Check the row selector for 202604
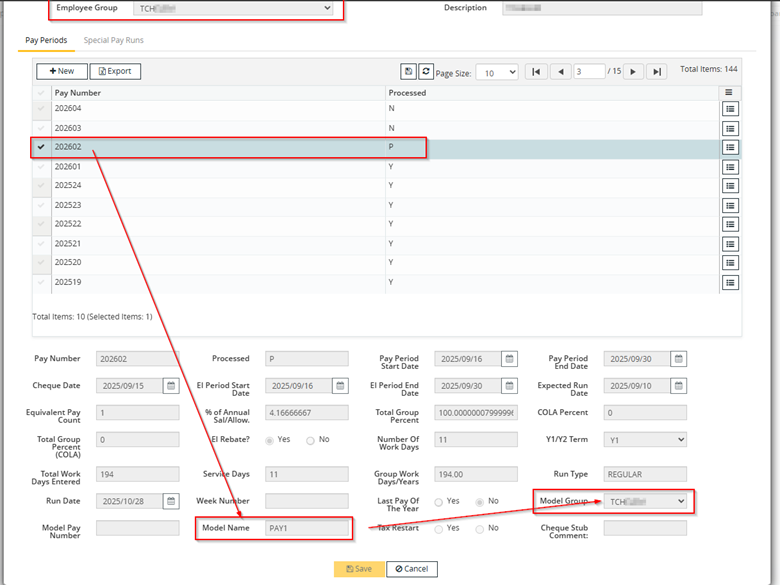Viewport: 780px width, 585px height. pos(41,108)
